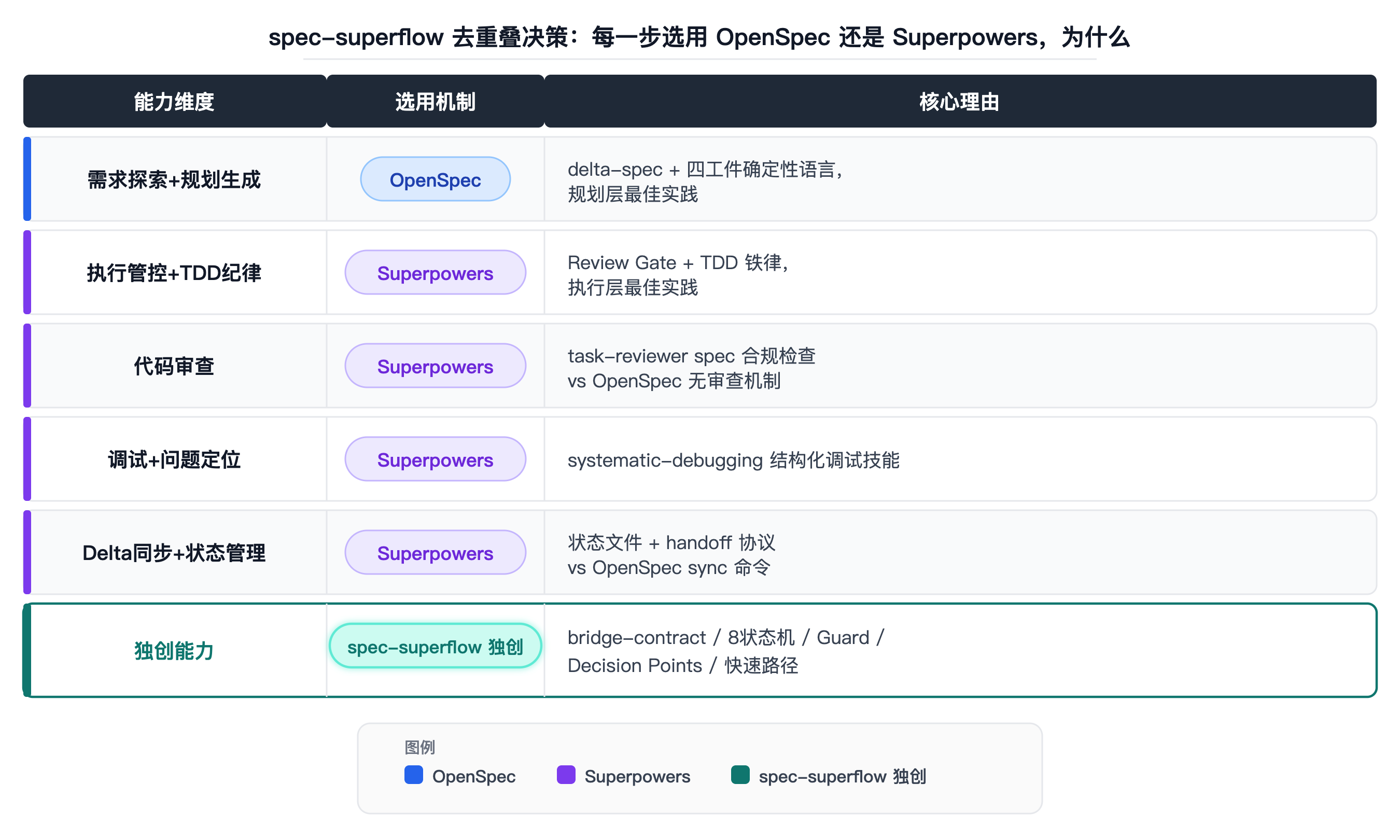Select the Superpowers badge in Delta同步+状态管理 row
Viewport: 1400px width, 840px height.
click(x=435, y=553)
